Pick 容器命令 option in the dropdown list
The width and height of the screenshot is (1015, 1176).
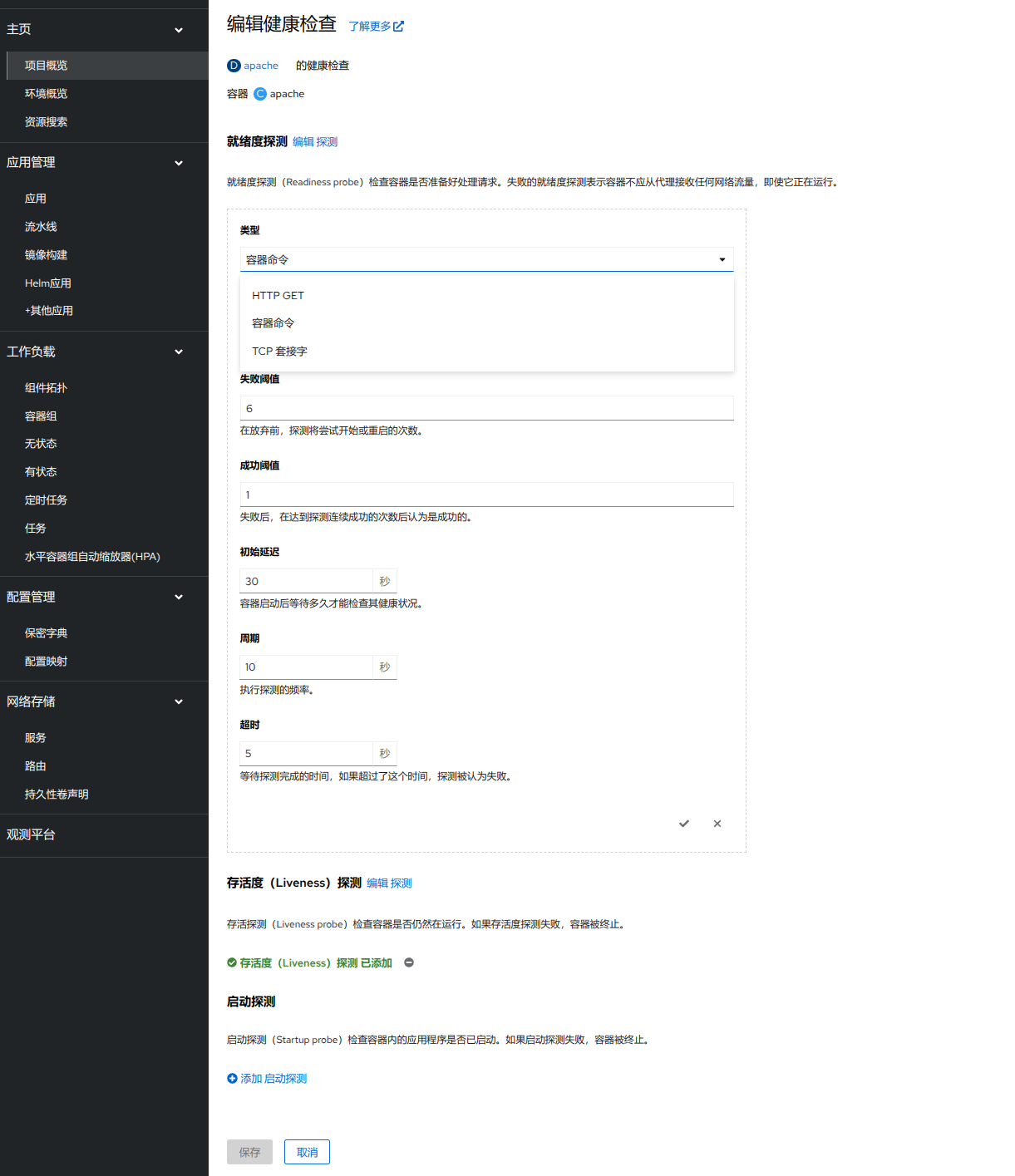click(273, 323)
